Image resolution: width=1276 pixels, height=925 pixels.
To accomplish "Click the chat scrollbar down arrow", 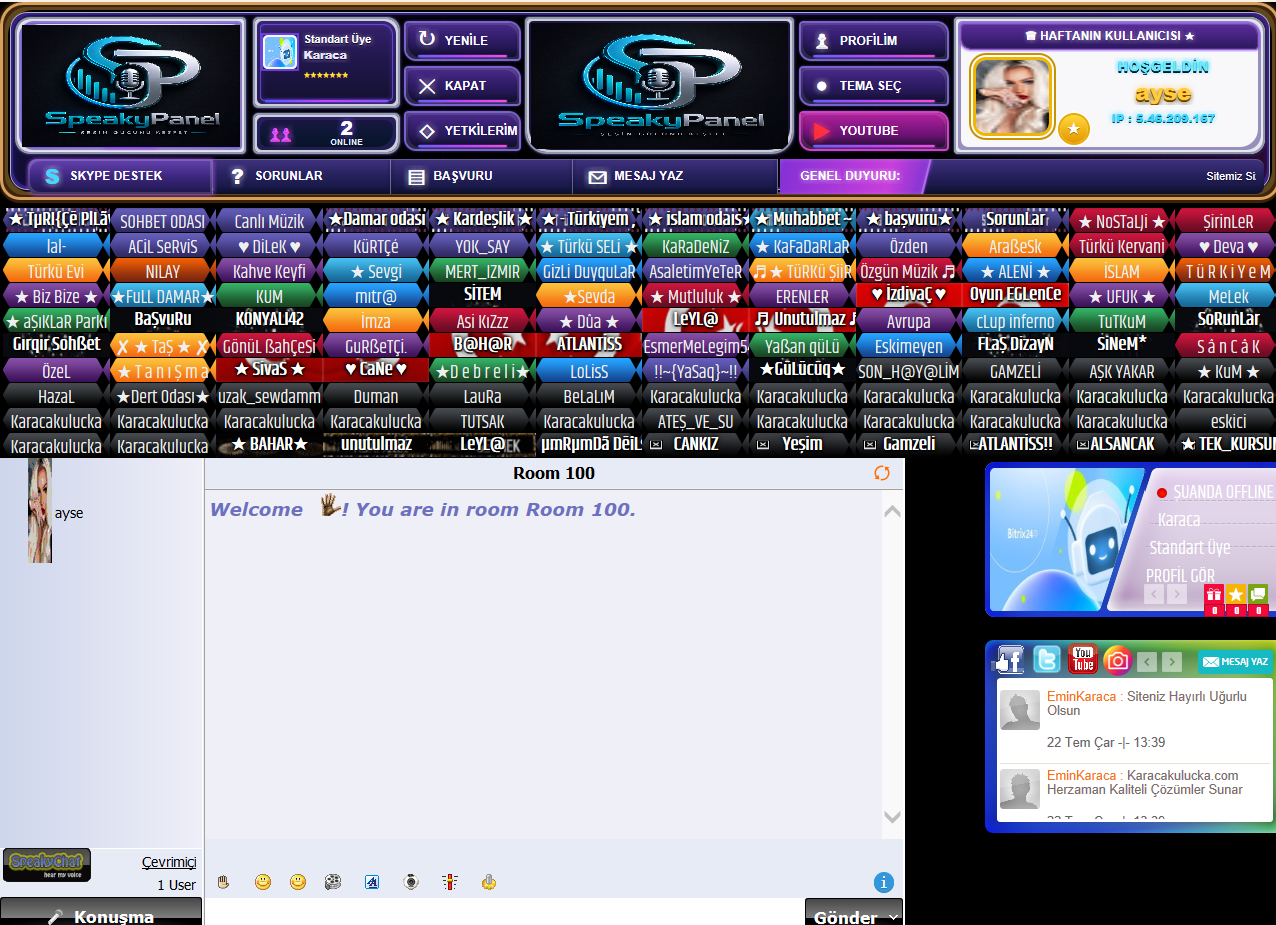I will 892,817.
